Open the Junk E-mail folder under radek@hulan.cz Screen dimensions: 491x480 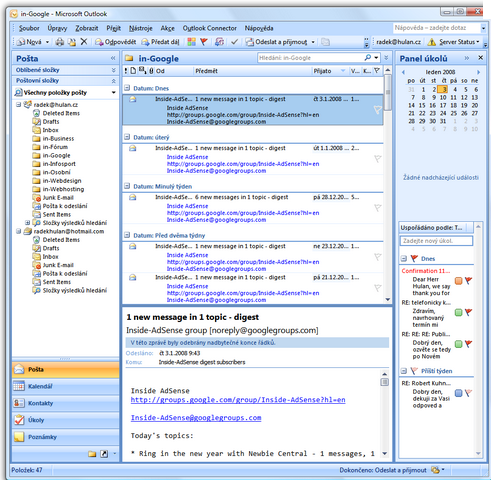[58, 198]
